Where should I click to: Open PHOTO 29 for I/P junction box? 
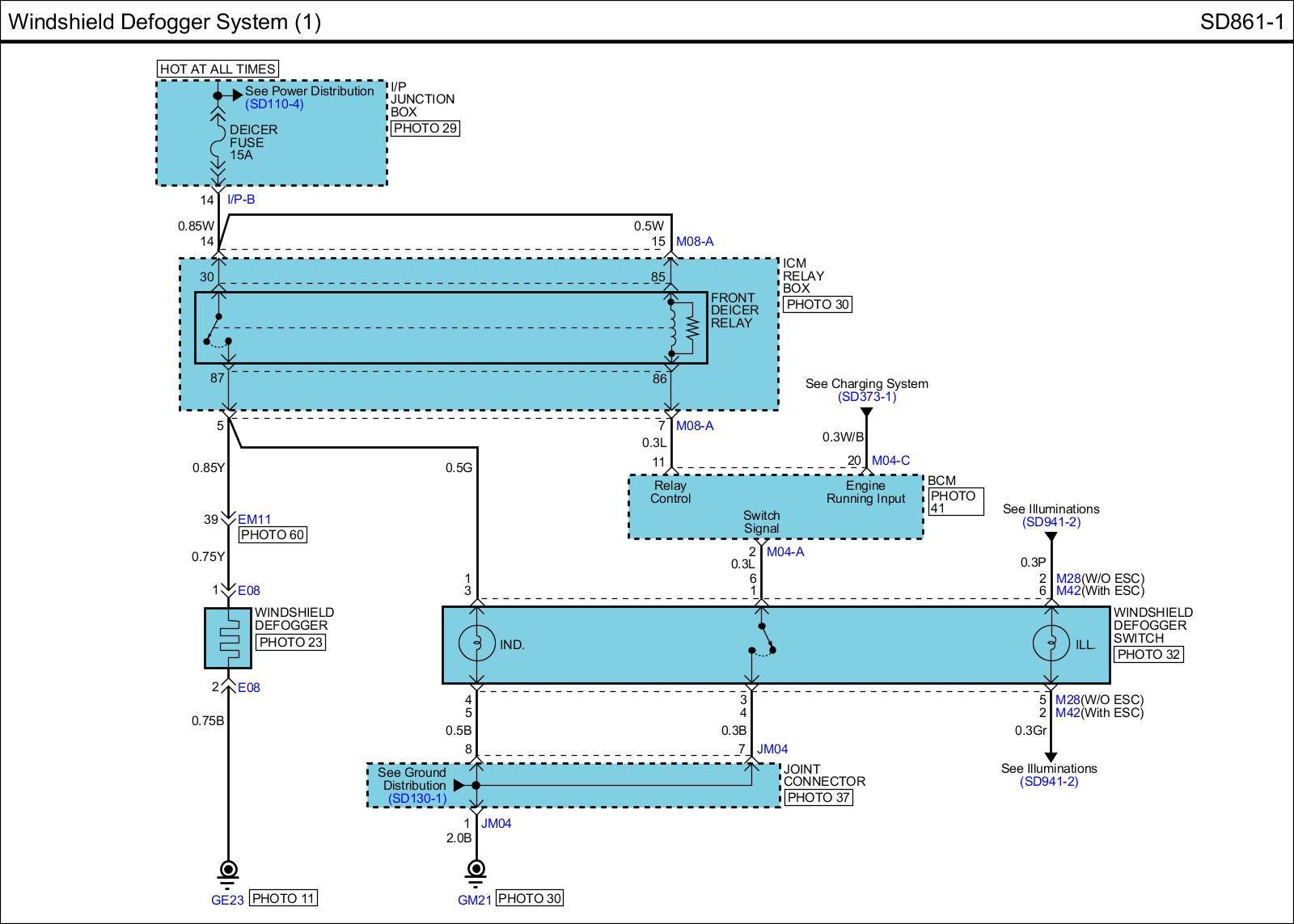[425, 128]
